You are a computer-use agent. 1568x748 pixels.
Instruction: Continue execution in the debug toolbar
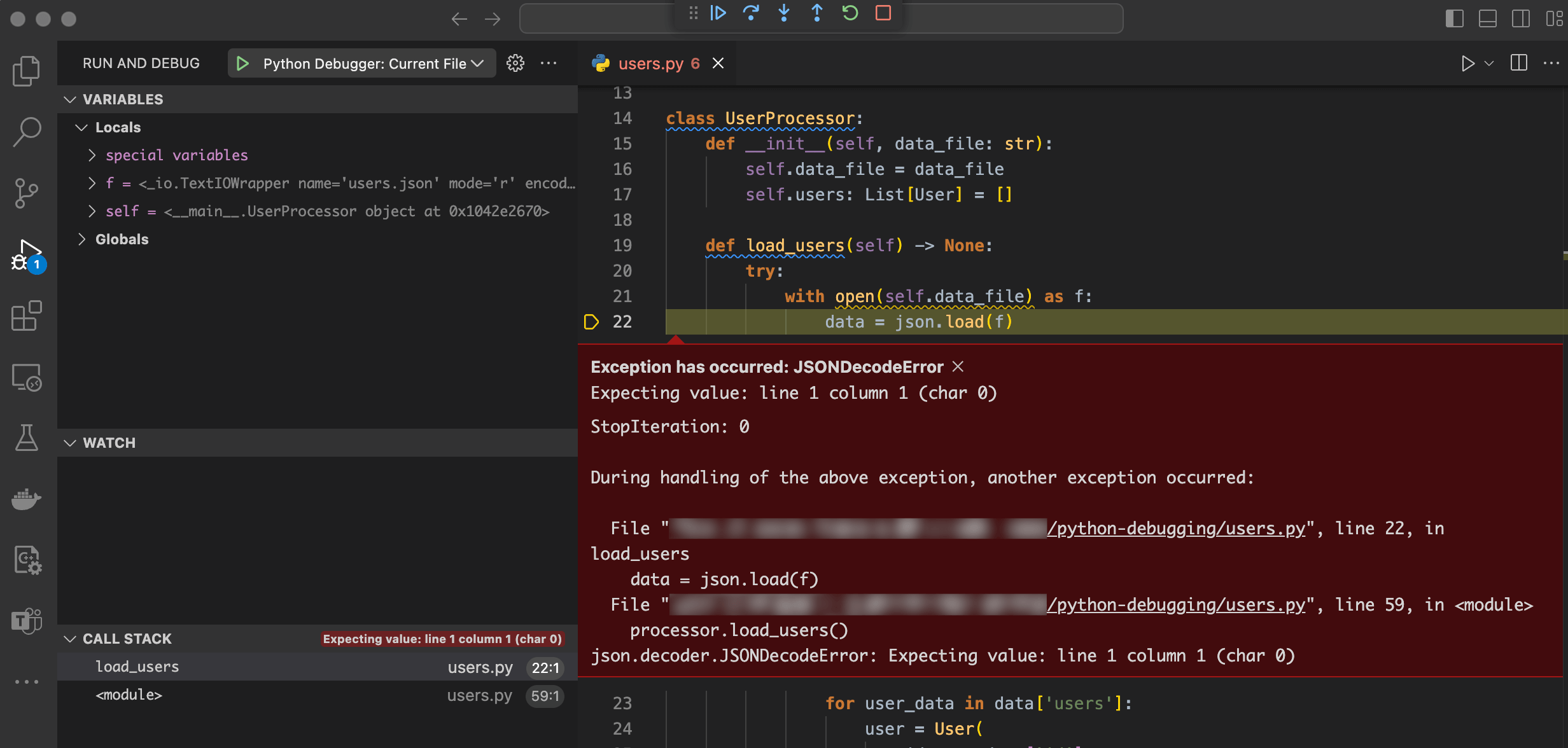pyautogui.click(x=718, y=13)
